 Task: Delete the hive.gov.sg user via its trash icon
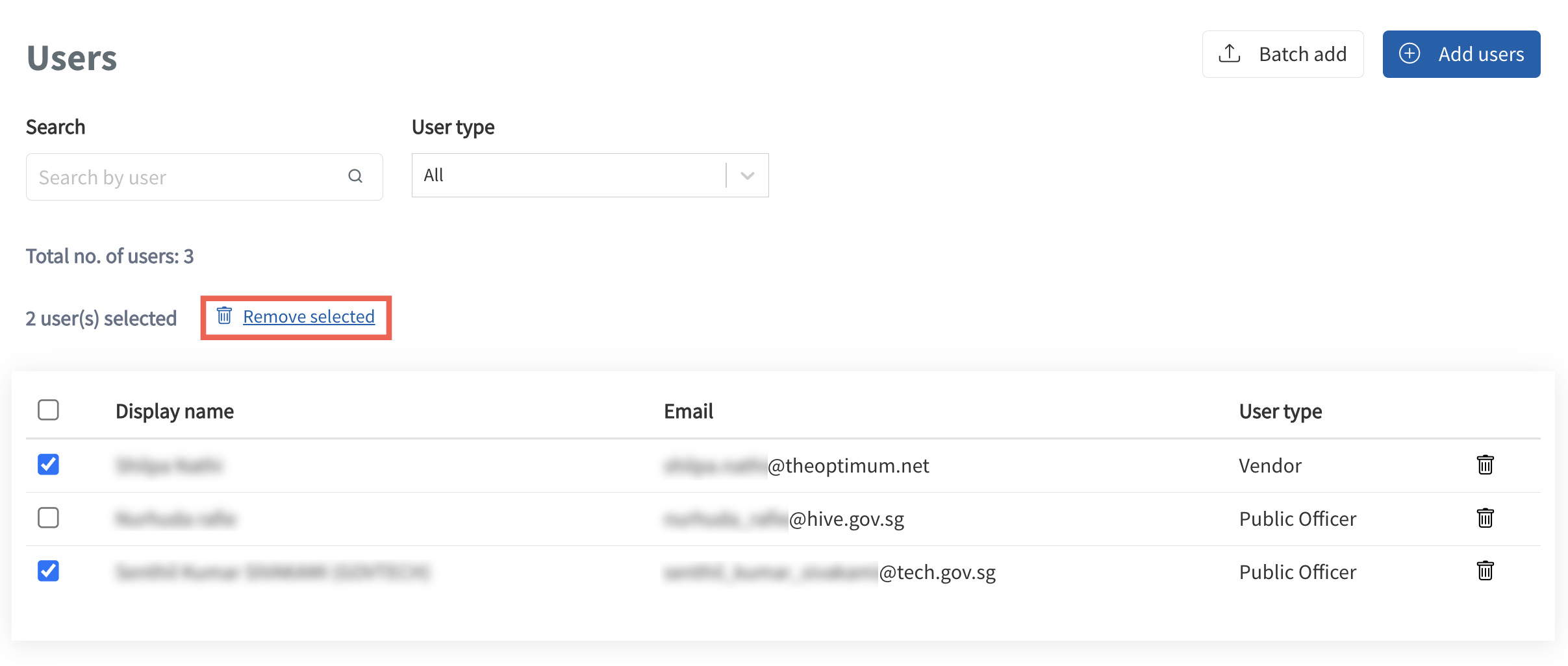pos(1485,518)
